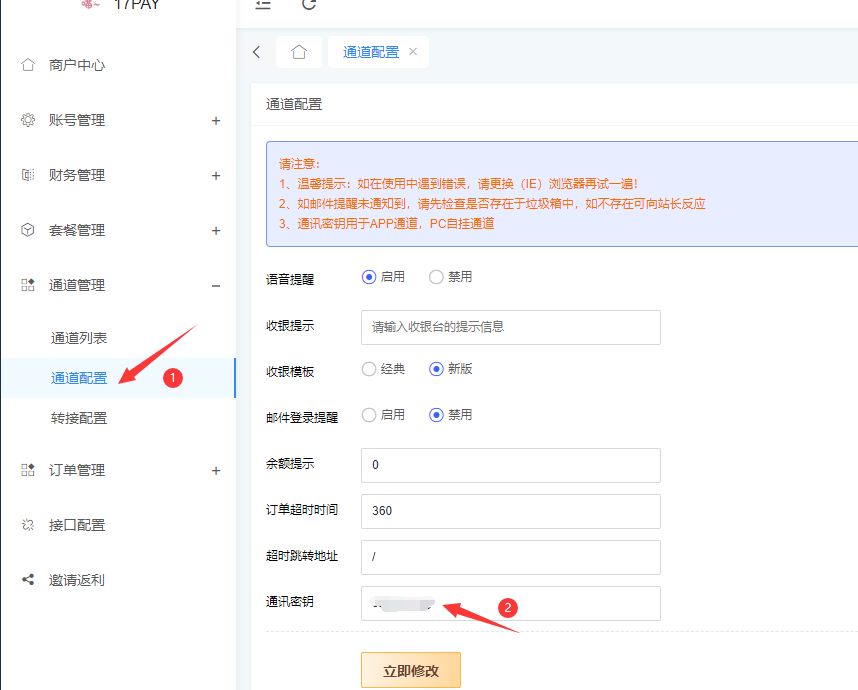
Task: Open 转接配置 submenu item
Action: [x=79, y=418]
